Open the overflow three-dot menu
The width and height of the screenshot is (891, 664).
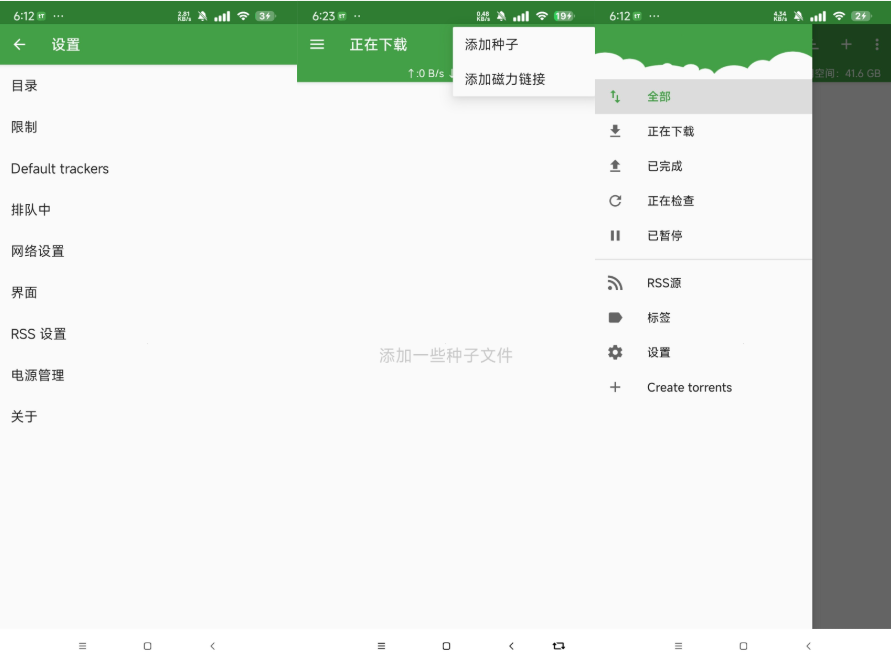[x=878, y=45]
